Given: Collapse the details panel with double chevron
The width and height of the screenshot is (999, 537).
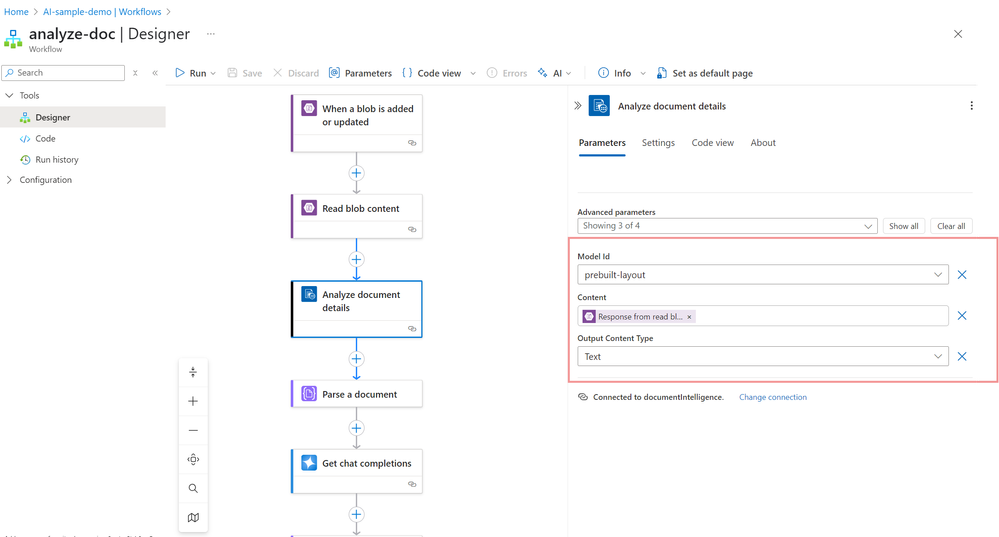Looking at the screenshot, I should click(578, 106).
